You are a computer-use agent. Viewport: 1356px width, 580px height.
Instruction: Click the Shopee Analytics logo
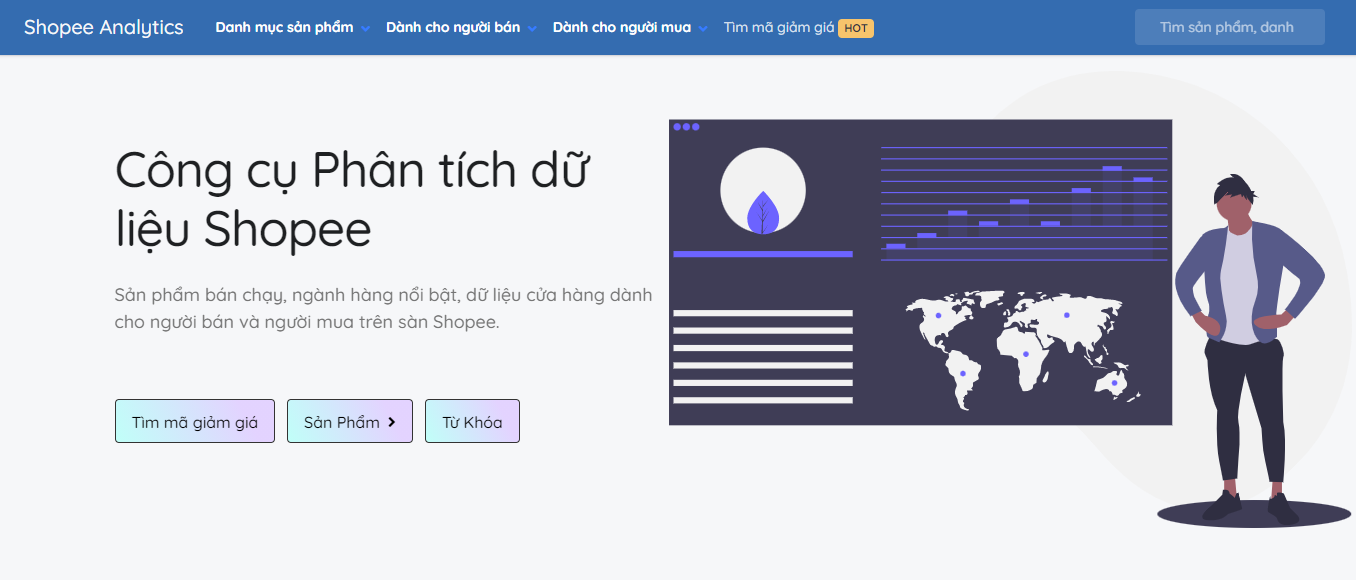point(103,27)
